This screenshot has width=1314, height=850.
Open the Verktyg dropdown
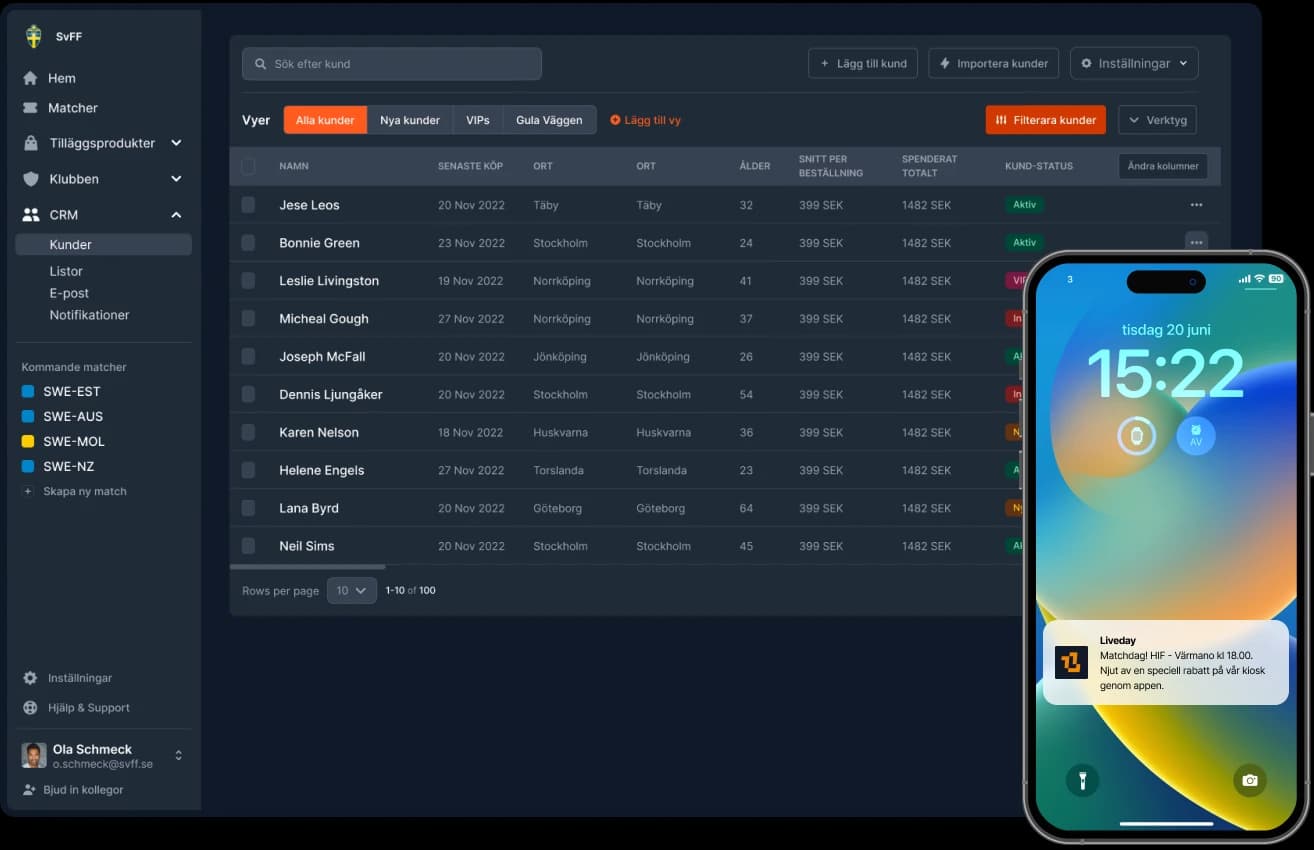tap(1157, 120)
